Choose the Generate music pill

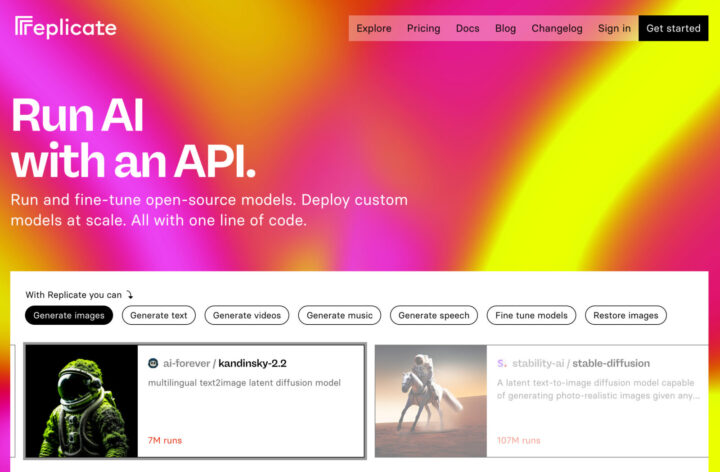click(x=339, y=315)
